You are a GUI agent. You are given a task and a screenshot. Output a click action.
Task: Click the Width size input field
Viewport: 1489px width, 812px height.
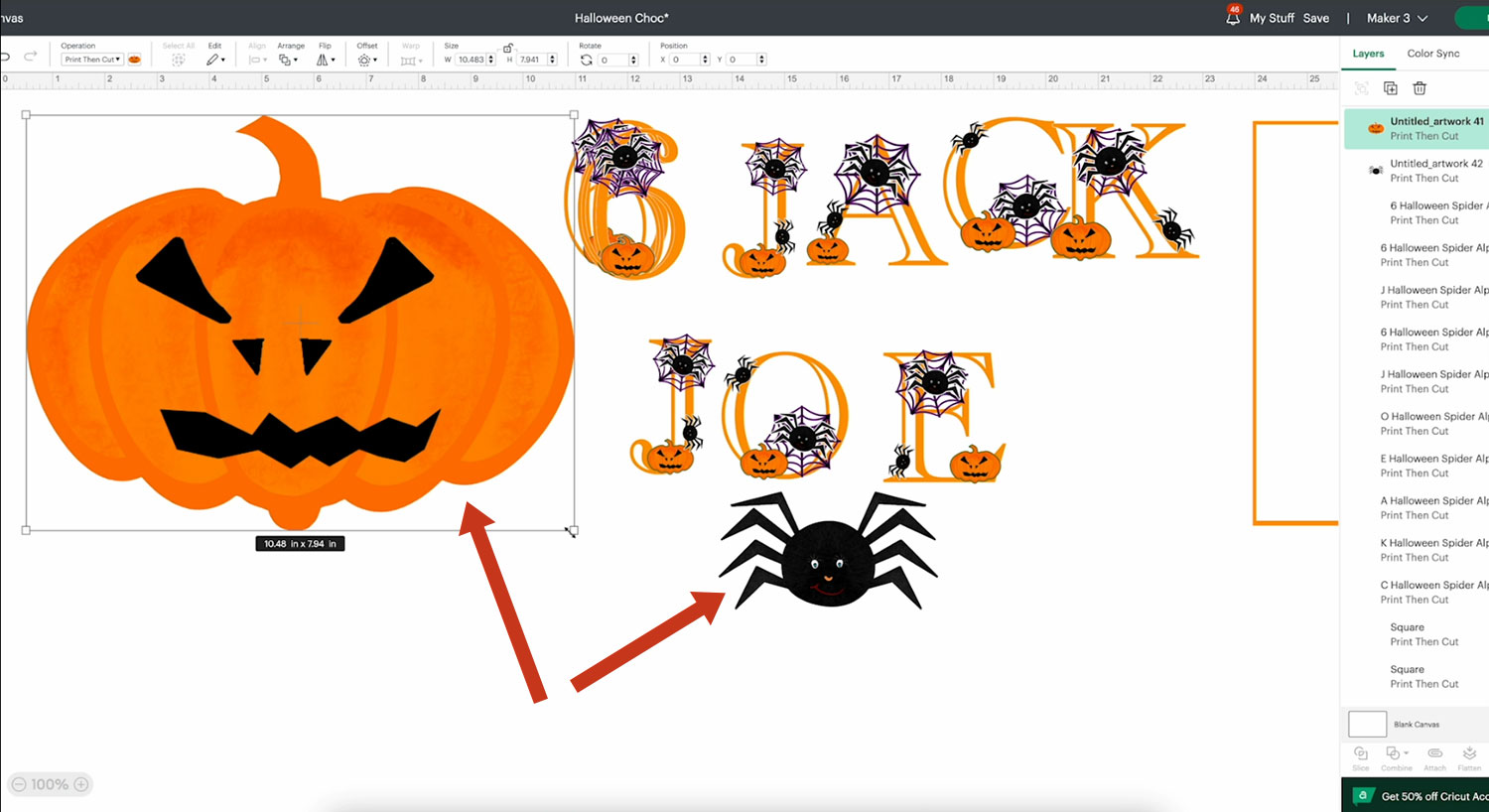pos(471,60)
